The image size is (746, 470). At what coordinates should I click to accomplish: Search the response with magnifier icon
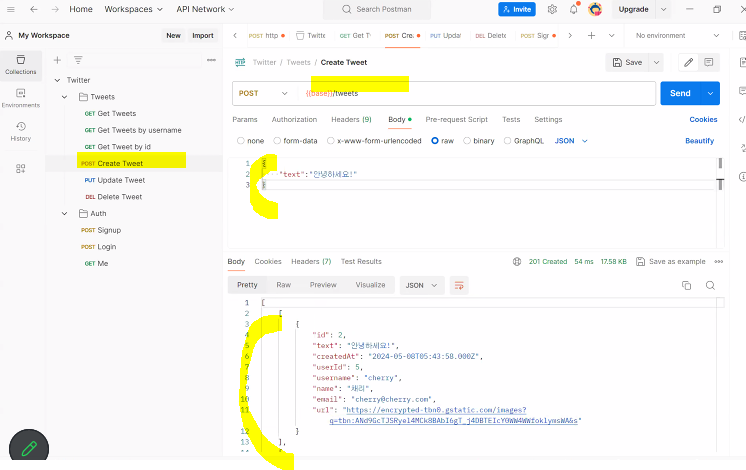[710, 285]
